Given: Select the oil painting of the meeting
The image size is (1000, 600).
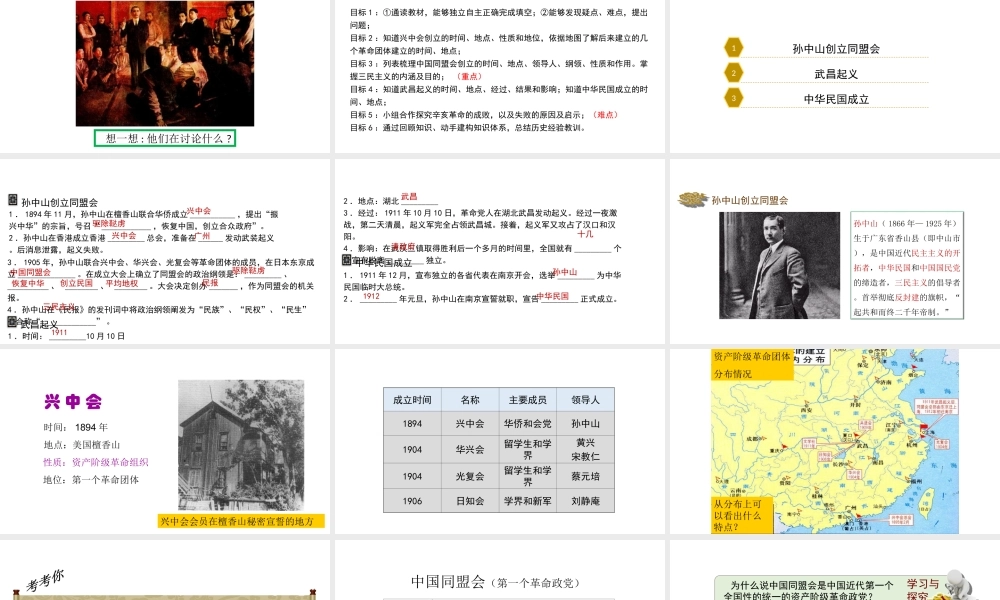Looking at the screenshot, I should point(165,63).
